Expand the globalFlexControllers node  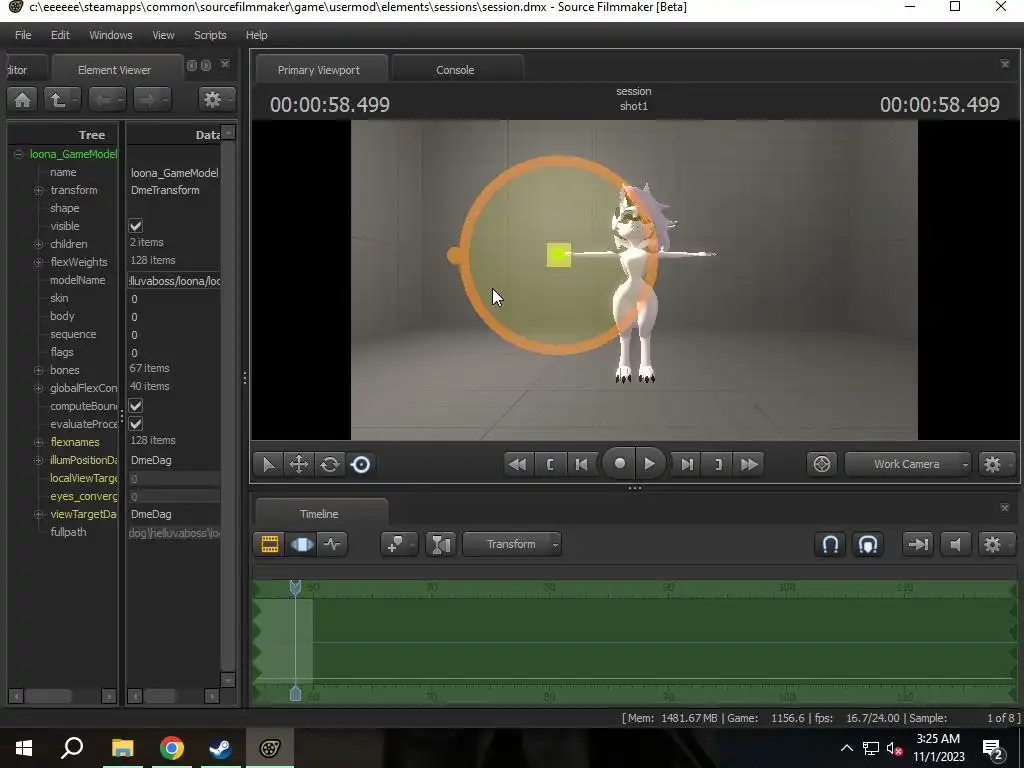[39, 388]
